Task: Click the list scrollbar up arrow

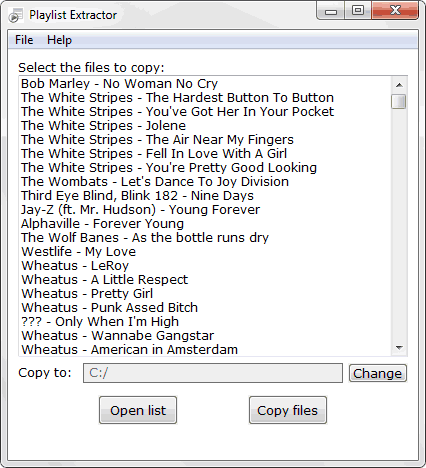Action: pyautogui.click(x=399, y=85)
